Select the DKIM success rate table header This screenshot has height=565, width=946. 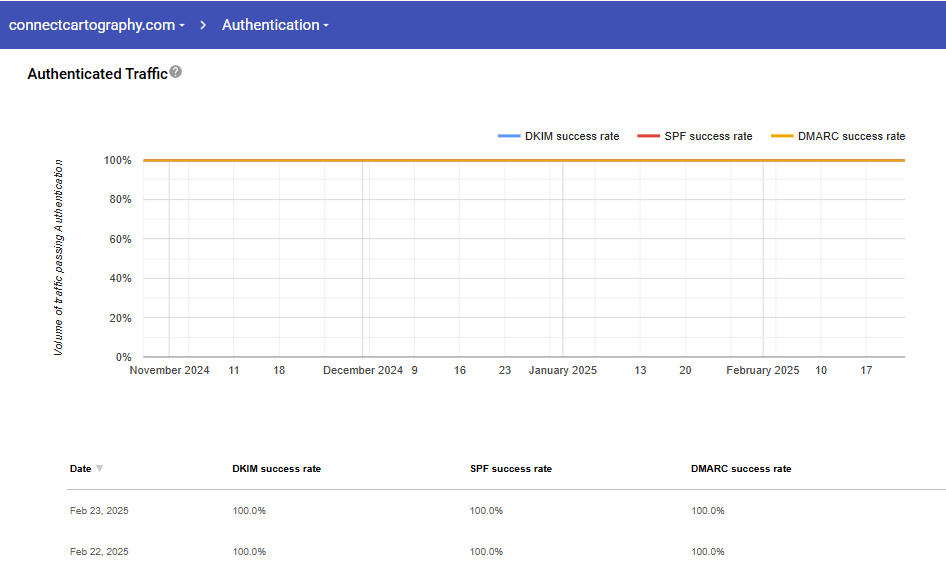tap(276, 469)
